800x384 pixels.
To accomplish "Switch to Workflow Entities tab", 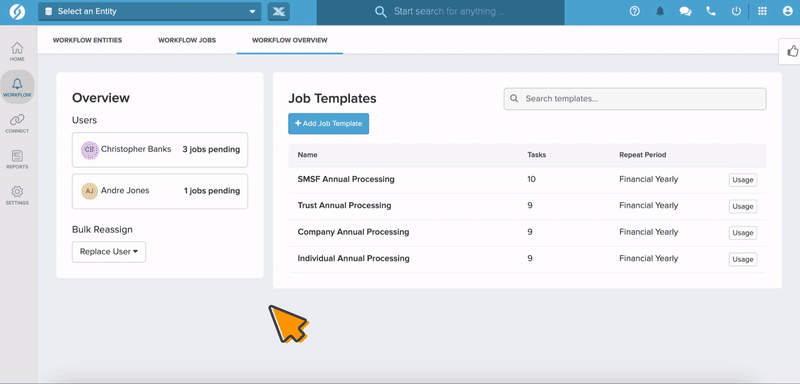I will [x=87, y=40].
